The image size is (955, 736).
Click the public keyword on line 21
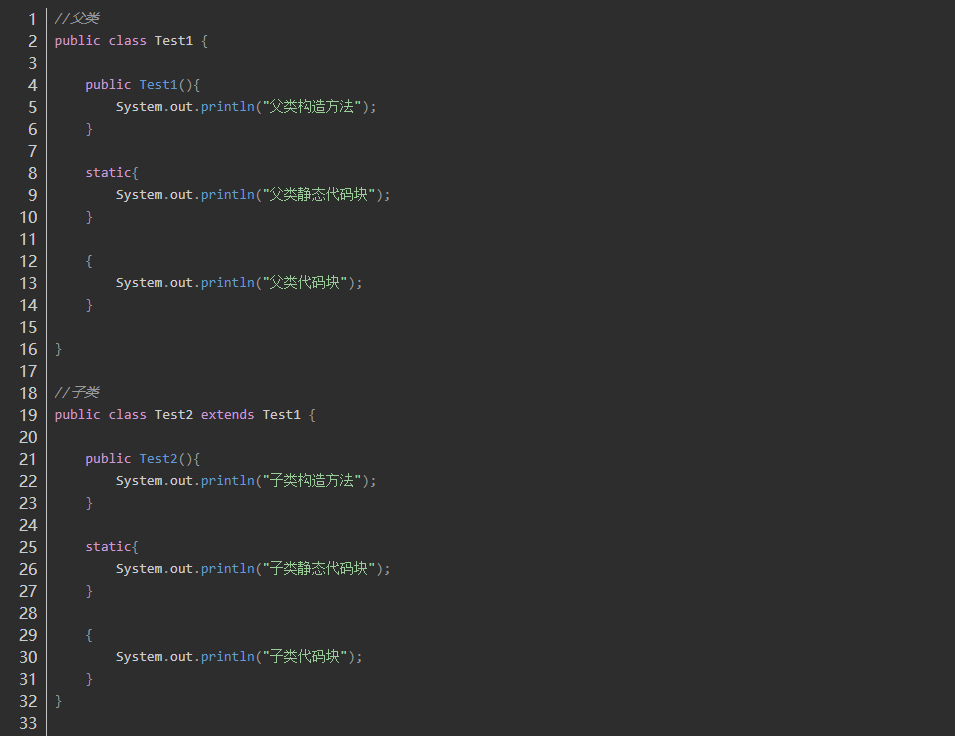(108, 459)
